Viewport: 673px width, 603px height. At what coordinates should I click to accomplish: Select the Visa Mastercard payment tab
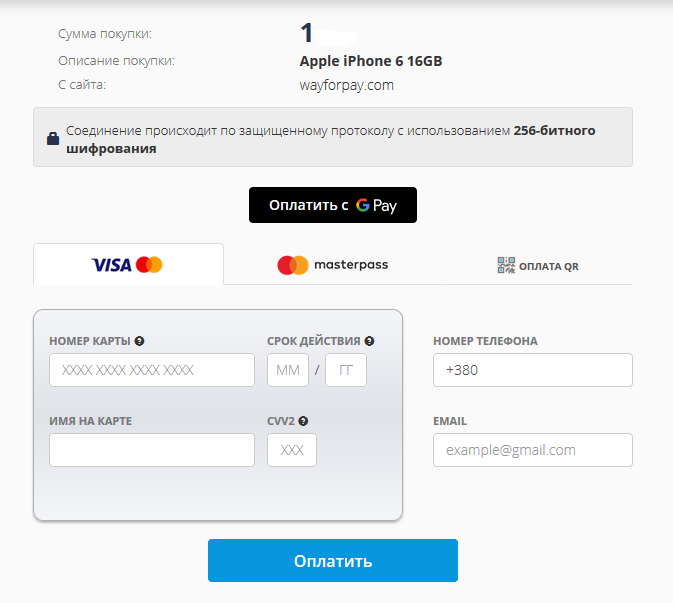[128, 264]
